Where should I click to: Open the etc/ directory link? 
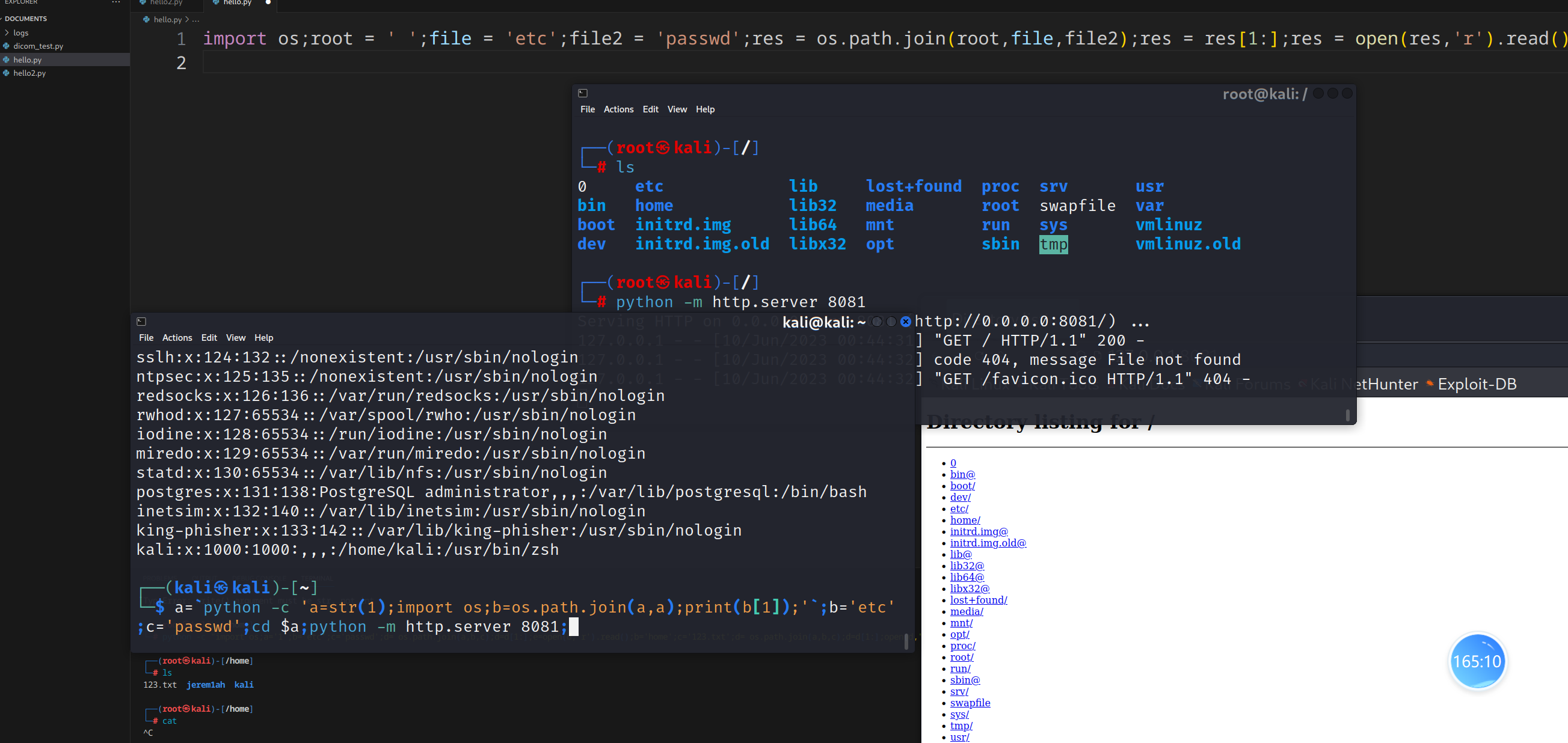pyautogui.click(x=959, y=509)
